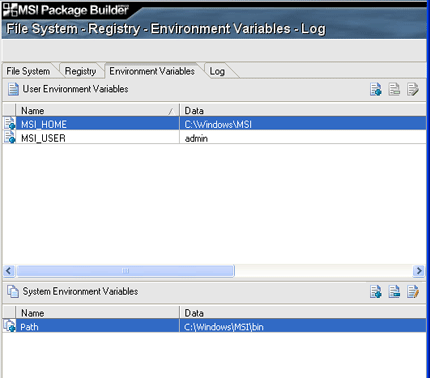Click the remove system environment variable icon

coord(394,292)
